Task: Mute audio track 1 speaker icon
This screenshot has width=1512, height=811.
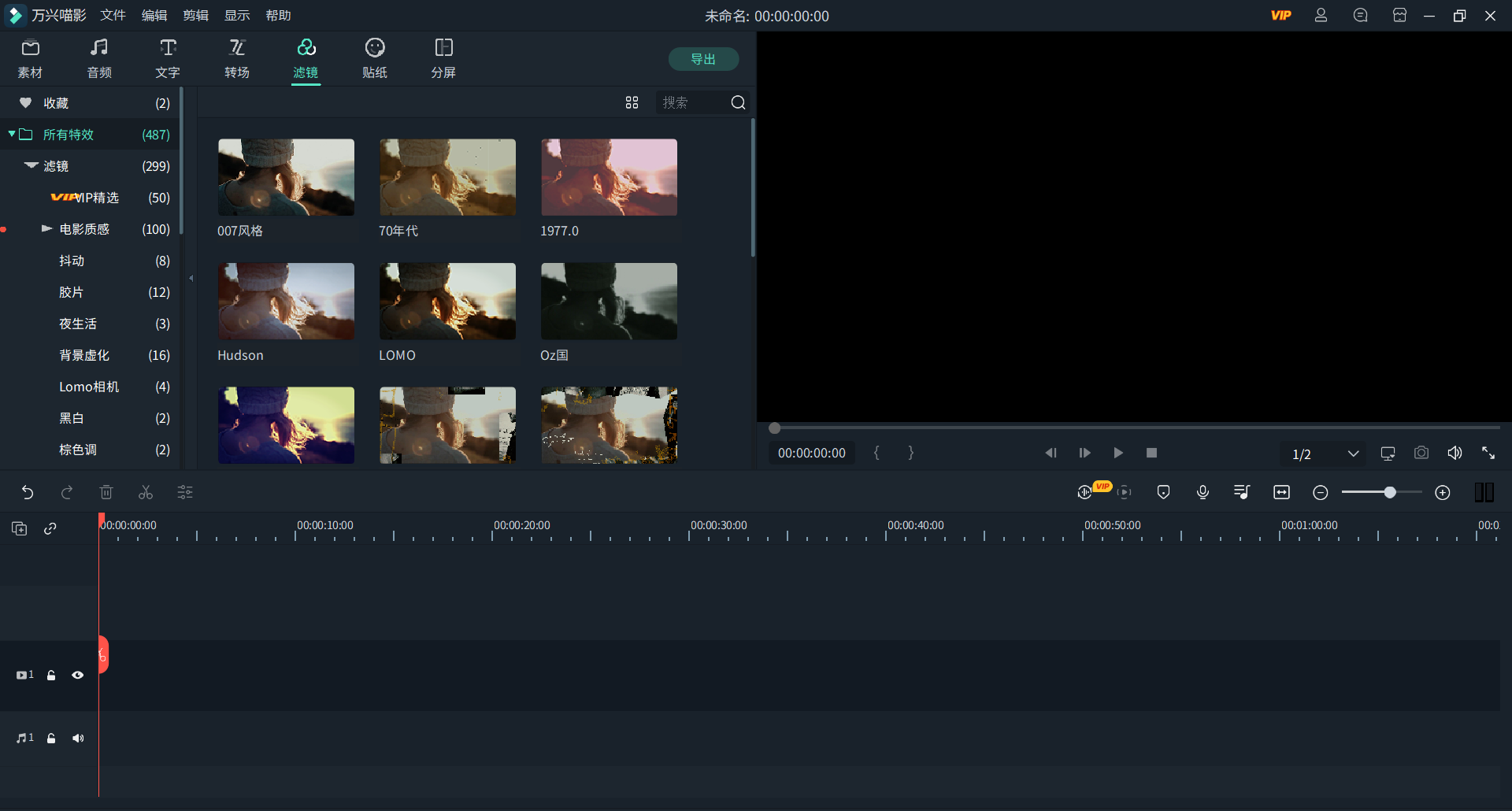Action: click(x=78, y=739)
